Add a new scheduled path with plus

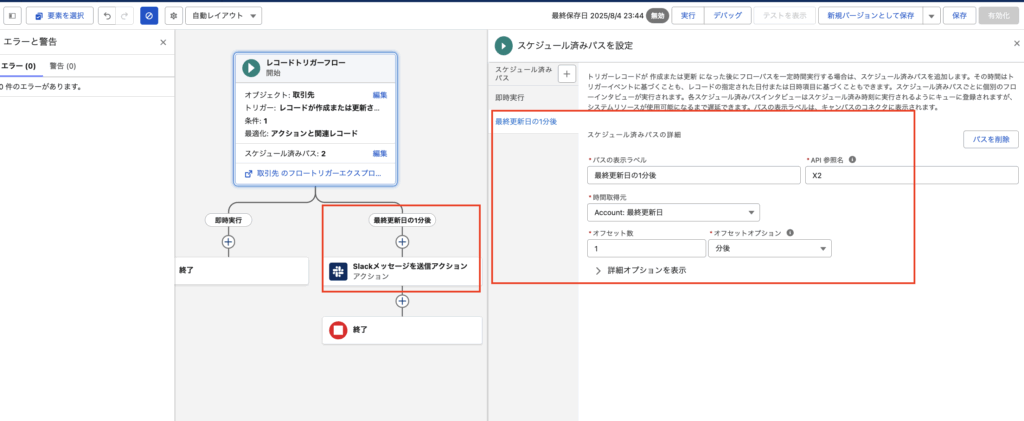[565, 74]
